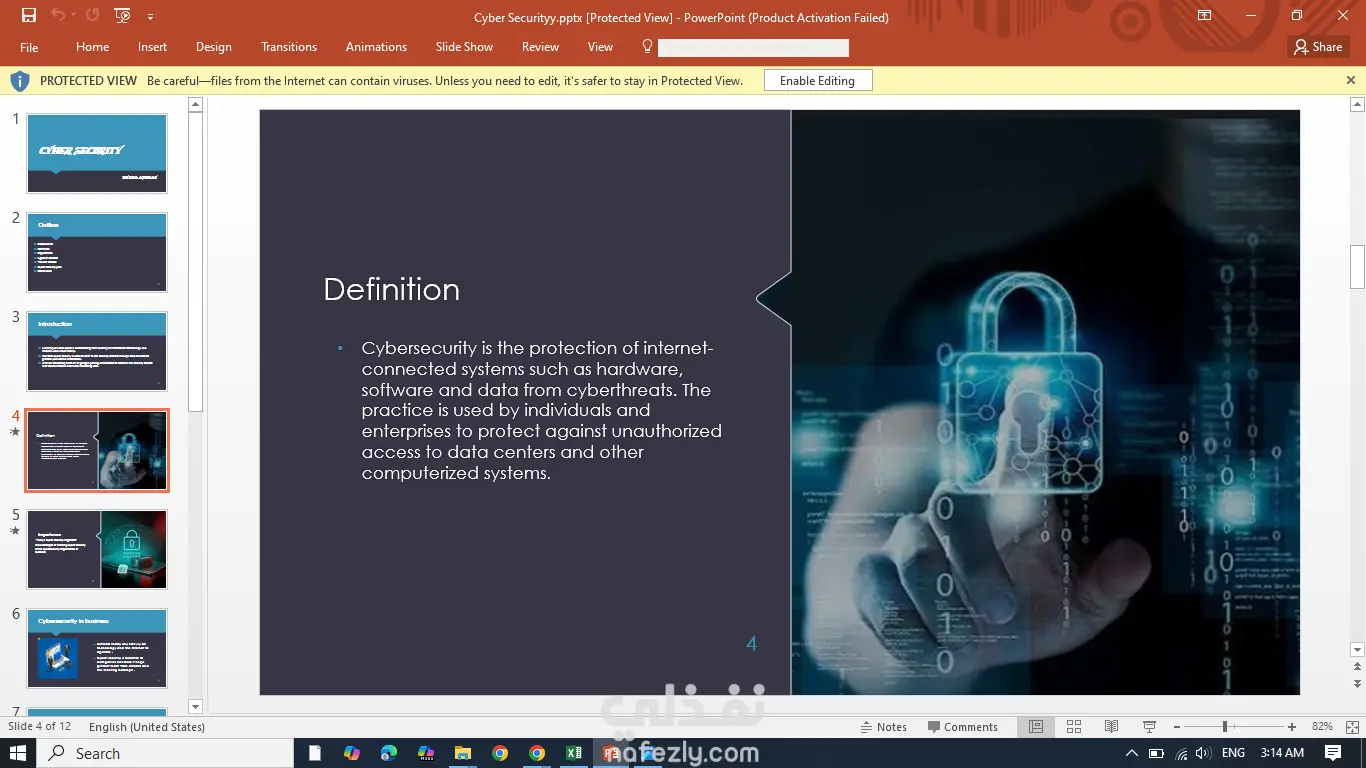1366x768 pixels.
Task: Select slide 6 Cybersecurity in business thumbnail
Action: click(x=97, y=648)
